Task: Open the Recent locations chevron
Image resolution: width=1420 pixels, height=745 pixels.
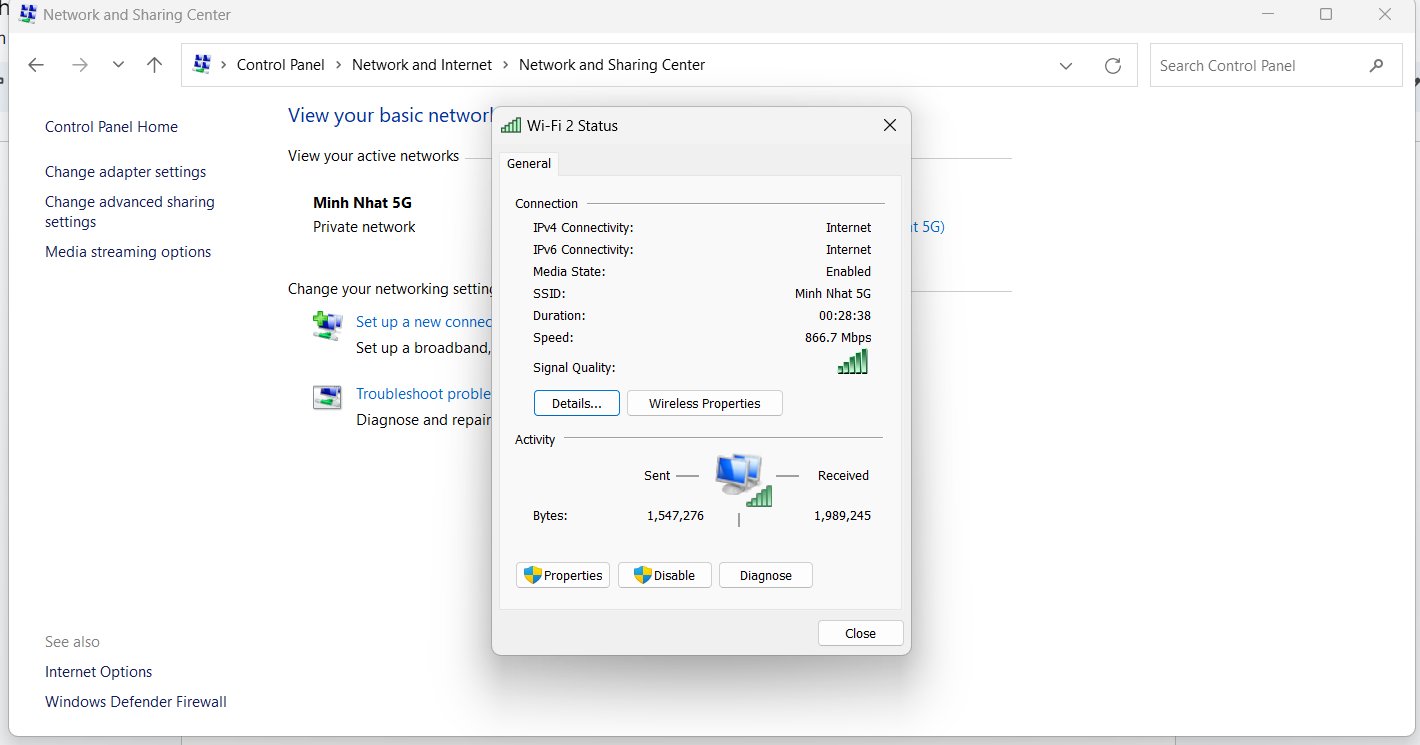Action: pyautogui.click(x=118, y=65)
